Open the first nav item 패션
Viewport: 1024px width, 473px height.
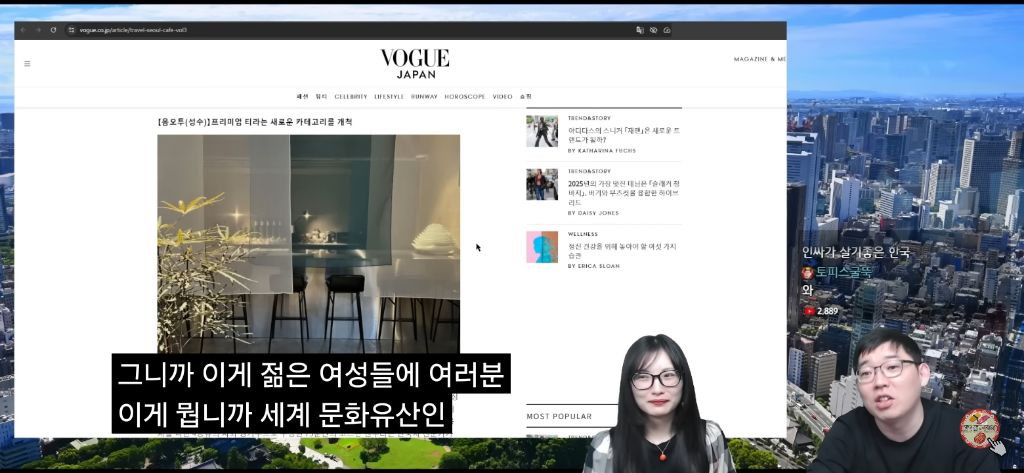(x=302, y=97)
